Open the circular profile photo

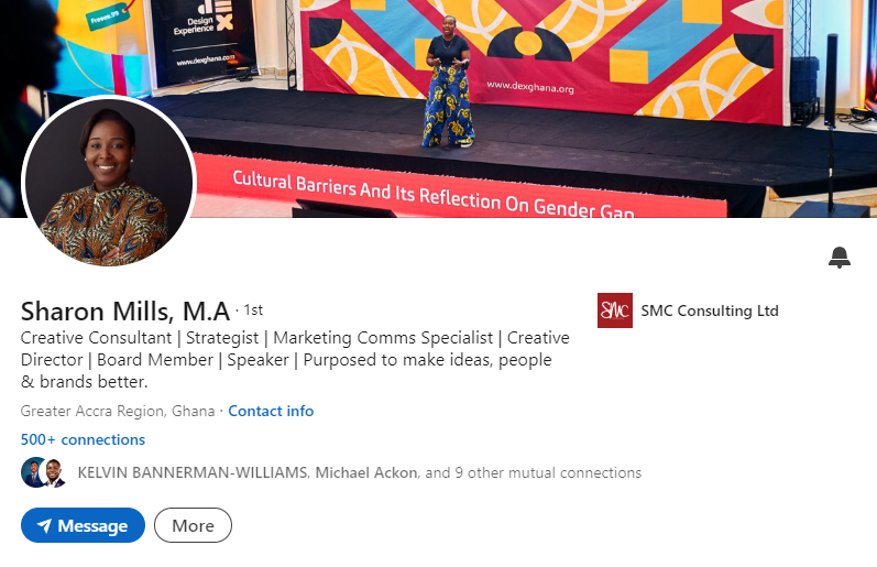(109, 182)
